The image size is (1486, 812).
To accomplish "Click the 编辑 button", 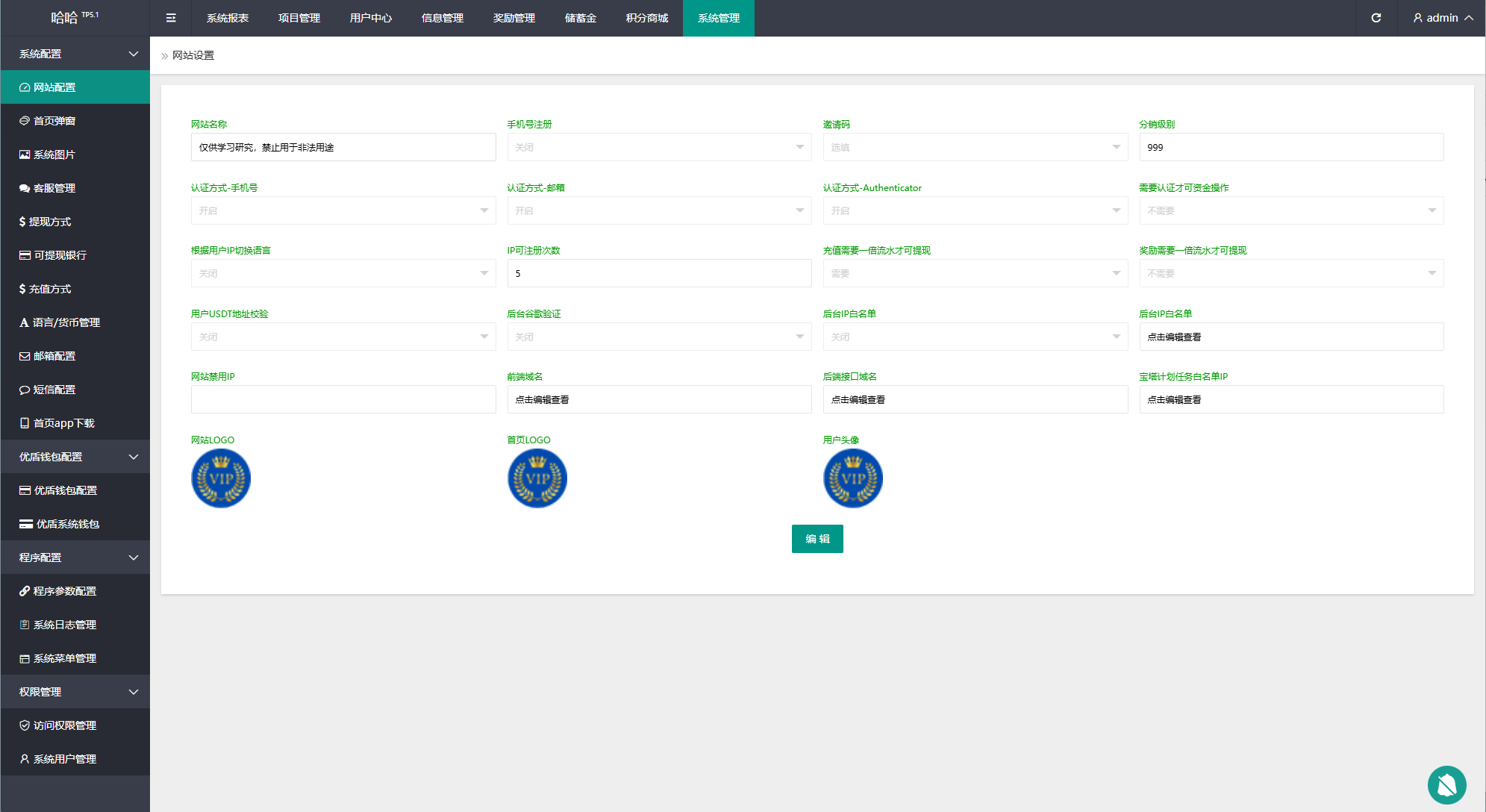I will 817,539.
